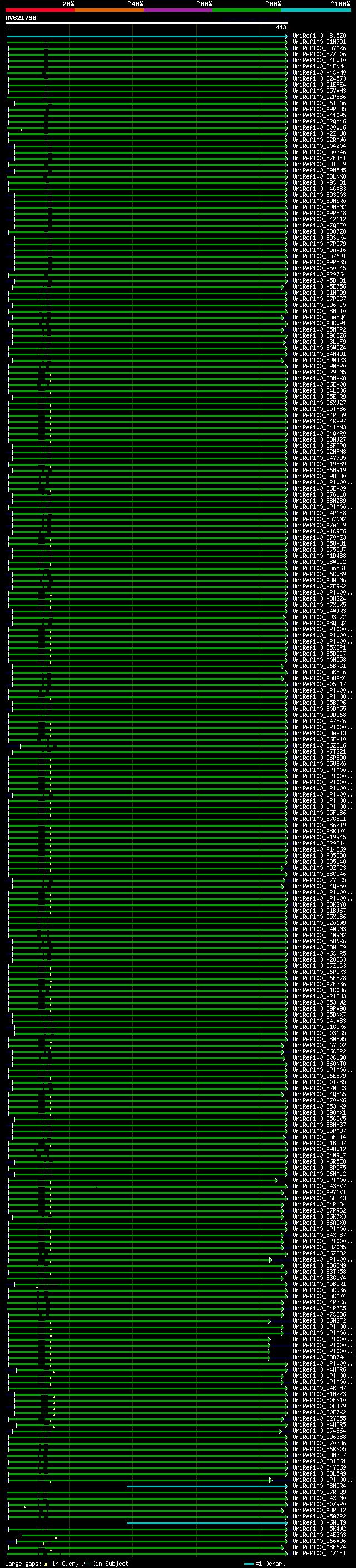
Task: Select hit label UniRef100_O24573
Action: coord(319,78)
